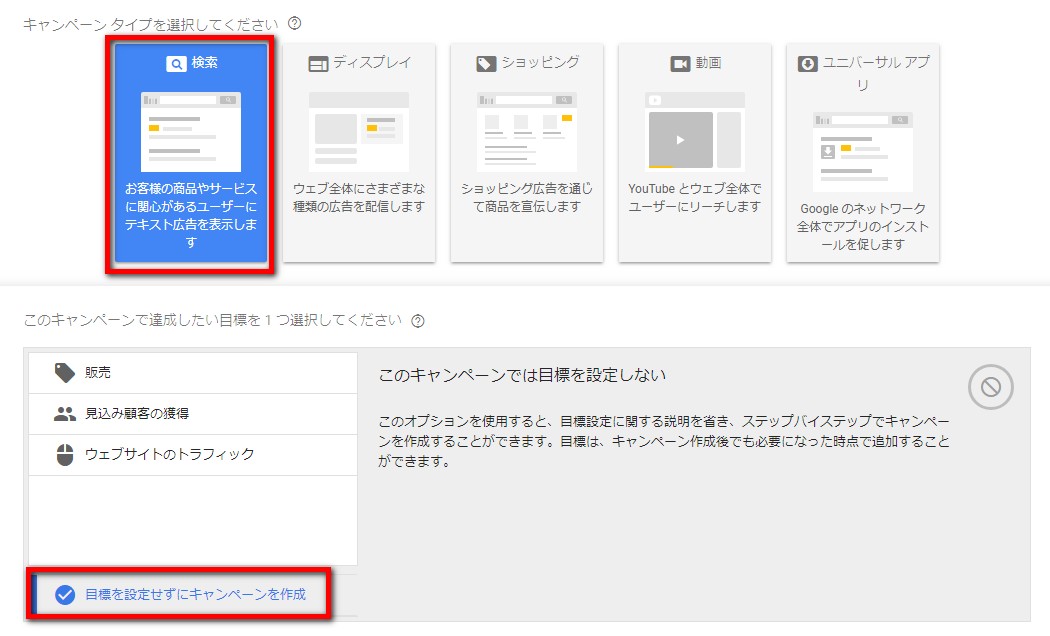Open help icon beside キャンペーン タイプ heading
The image size is (1050, 636).
tap(294, 23)
